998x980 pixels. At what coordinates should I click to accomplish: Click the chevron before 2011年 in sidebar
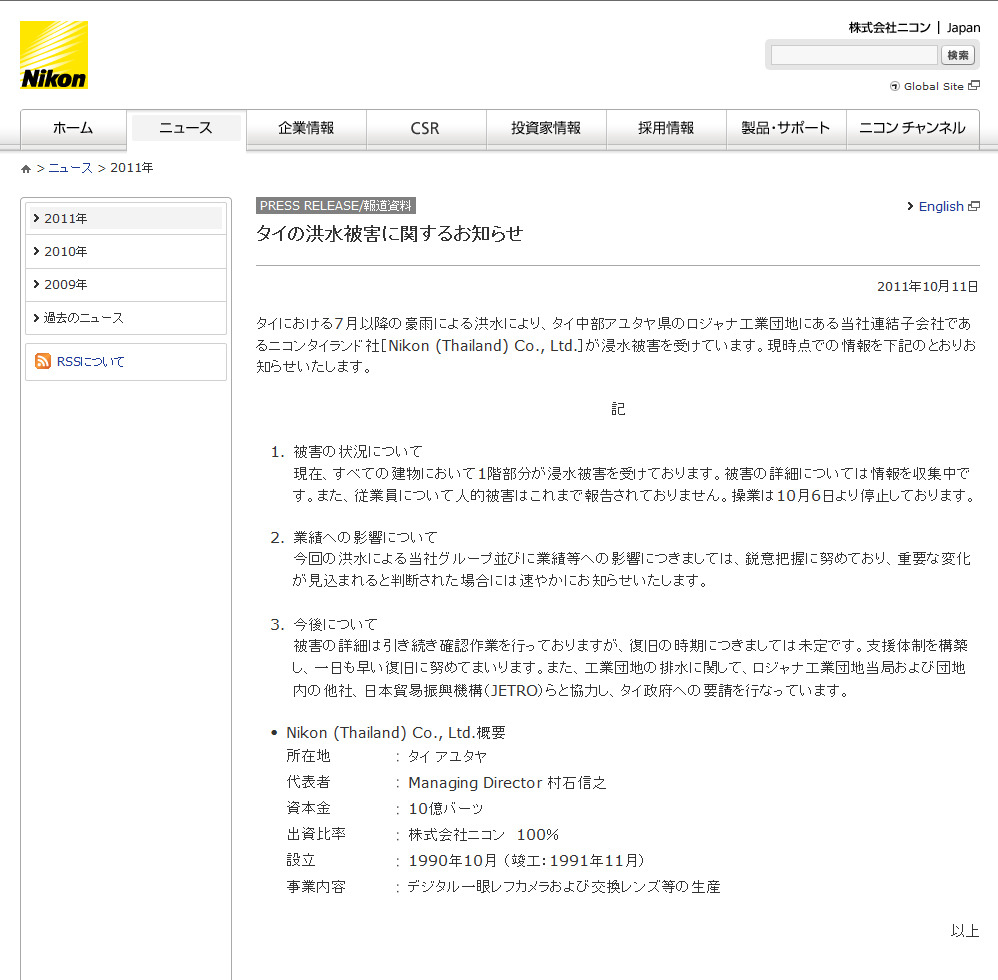point(36,218)
